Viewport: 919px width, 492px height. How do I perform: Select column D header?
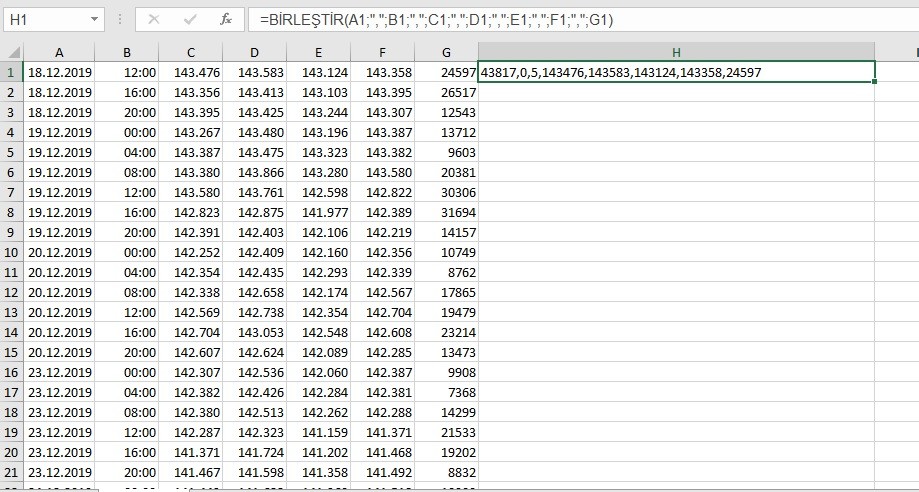pos(254,52)
